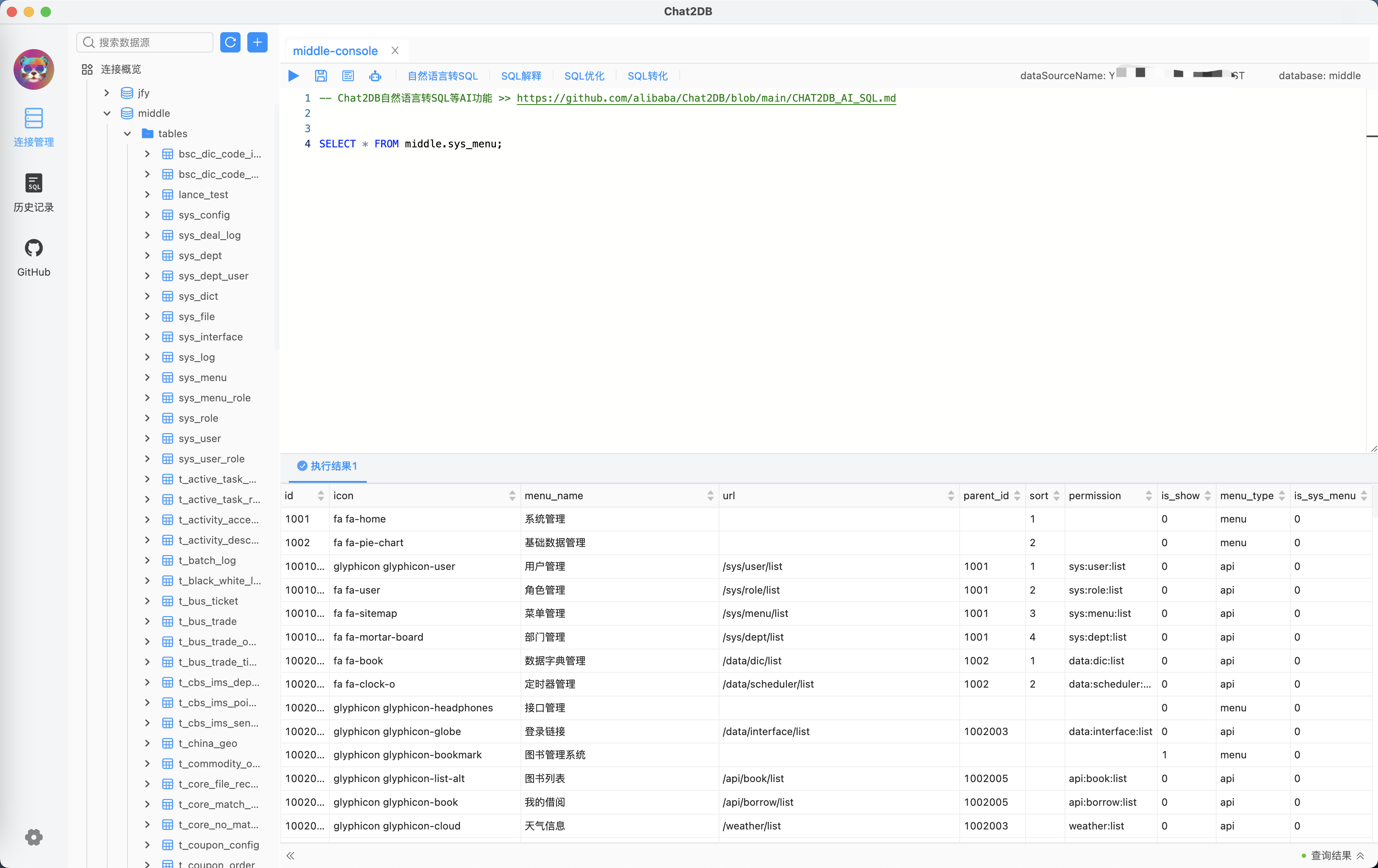Open settings via the gear icon

click(34, 837)
